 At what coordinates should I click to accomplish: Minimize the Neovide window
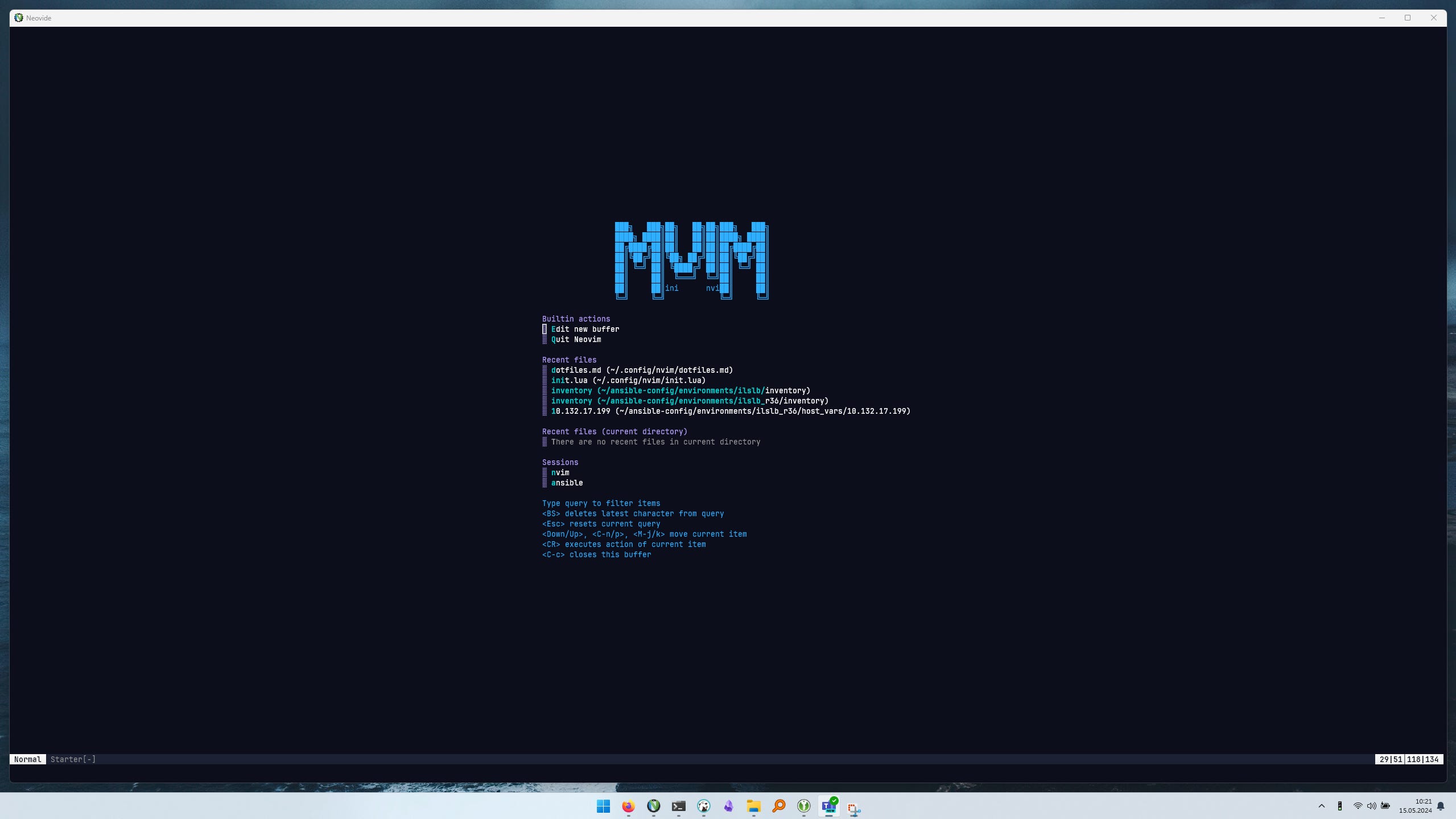click(x=1381, y=18)
